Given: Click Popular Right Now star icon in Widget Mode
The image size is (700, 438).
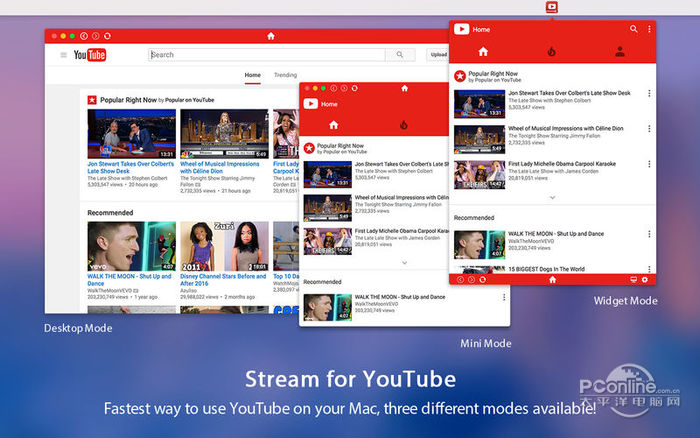Looking at the screenshot, I should click(460, 76).
